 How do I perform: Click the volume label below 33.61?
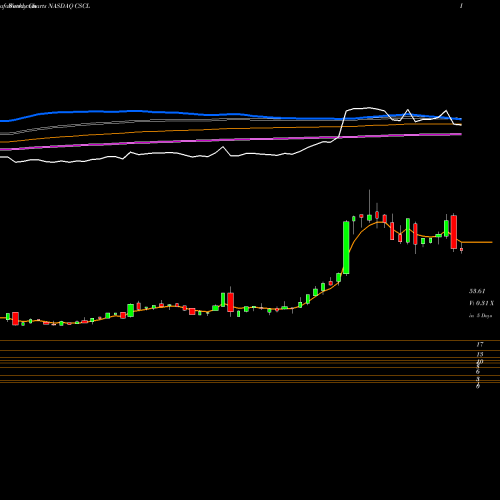pyautogui.click(x=481, y=303)
